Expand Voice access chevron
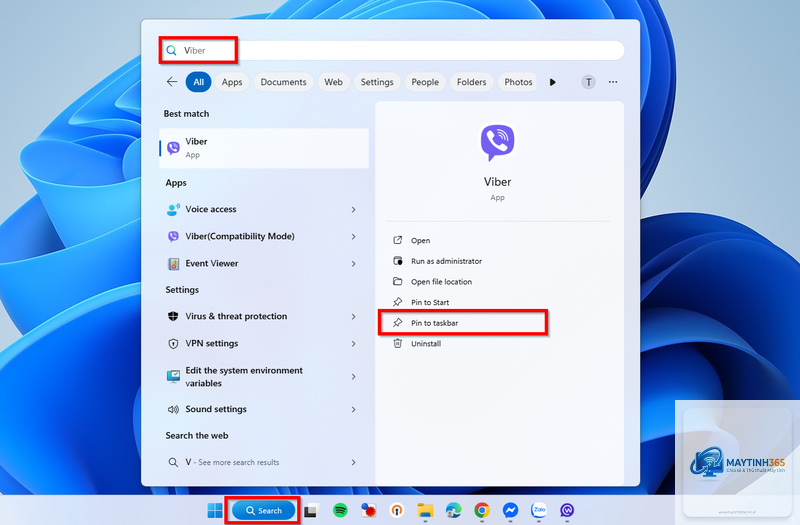 [353, 210]
